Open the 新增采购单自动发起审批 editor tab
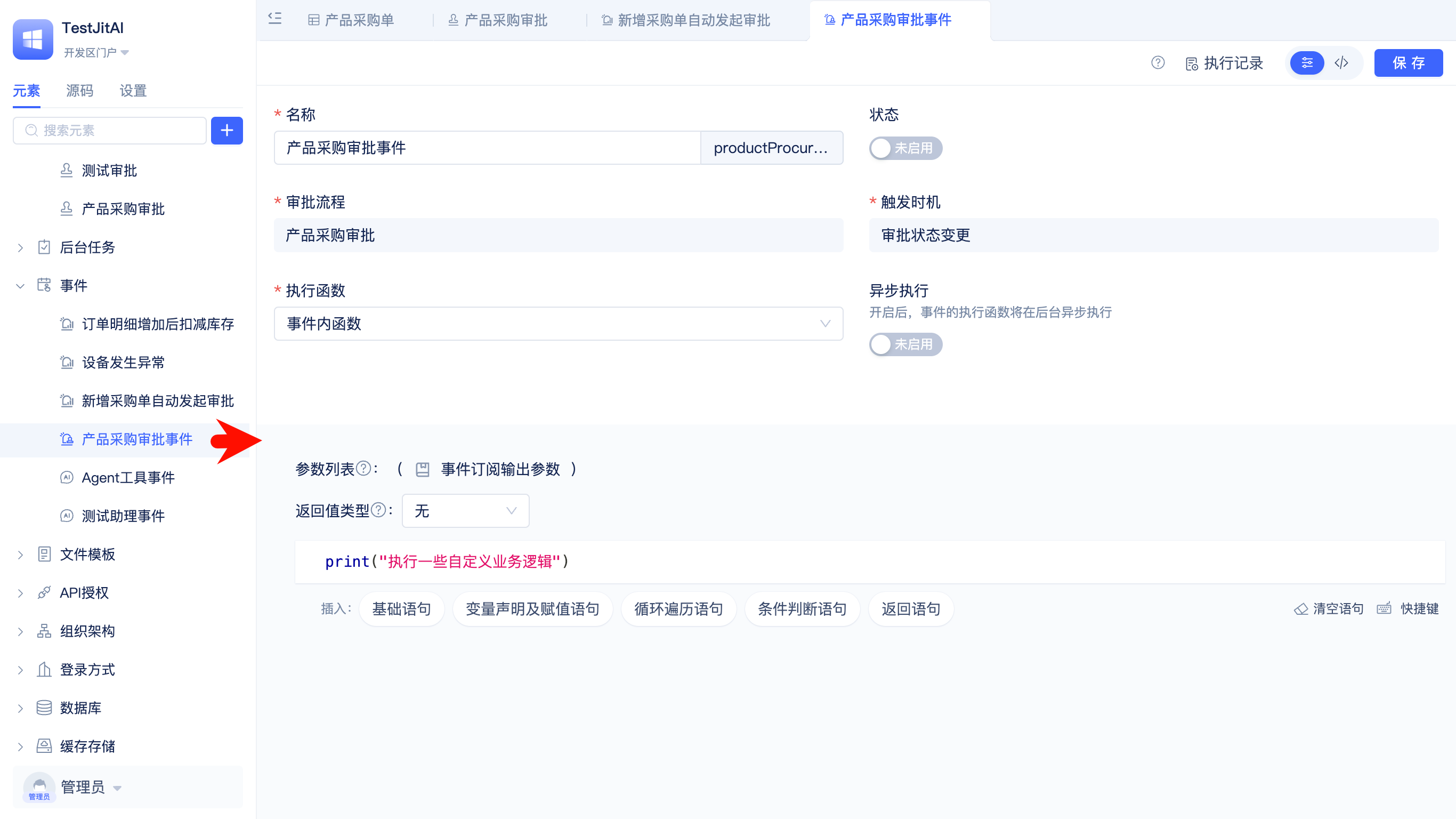1456x819 pixels. (686, 20)
